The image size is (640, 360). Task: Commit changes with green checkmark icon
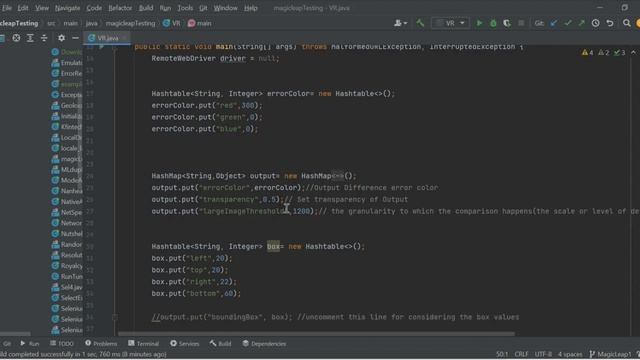[568, 23]
